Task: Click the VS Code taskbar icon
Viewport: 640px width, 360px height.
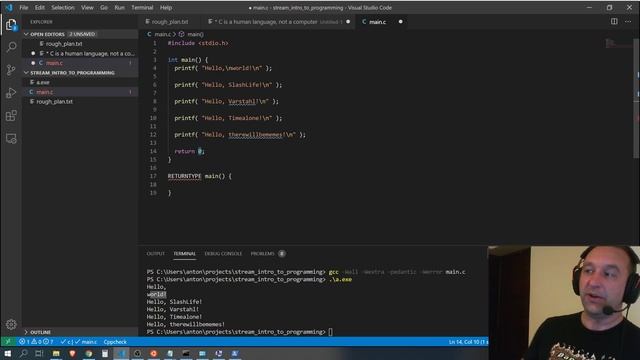Action: (121, 353)
